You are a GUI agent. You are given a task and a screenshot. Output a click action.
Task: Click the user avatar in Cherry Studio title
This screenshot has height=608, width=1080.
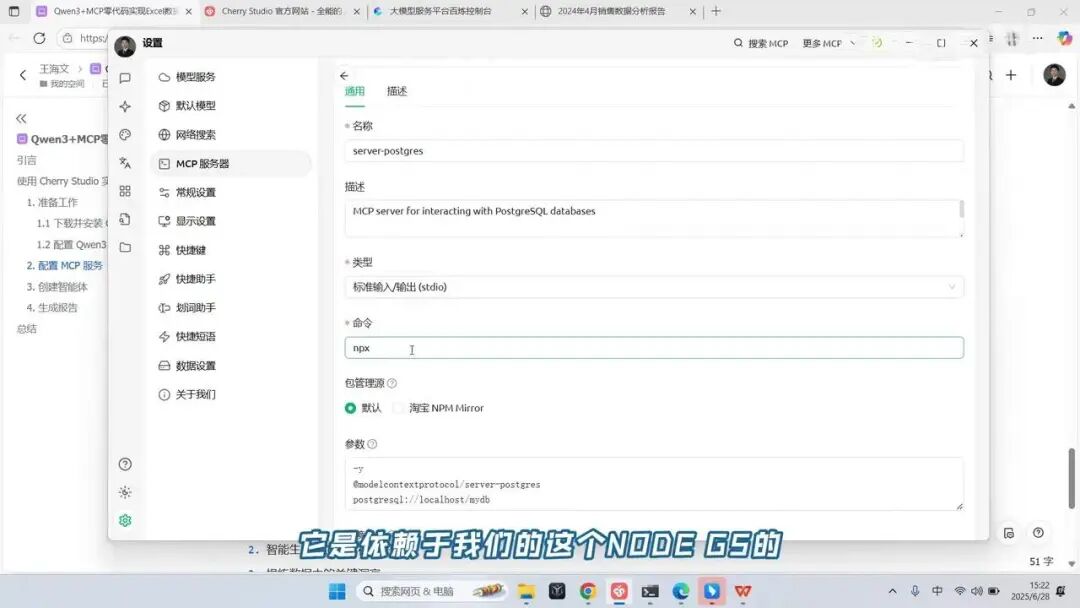[x=125, y=46]
